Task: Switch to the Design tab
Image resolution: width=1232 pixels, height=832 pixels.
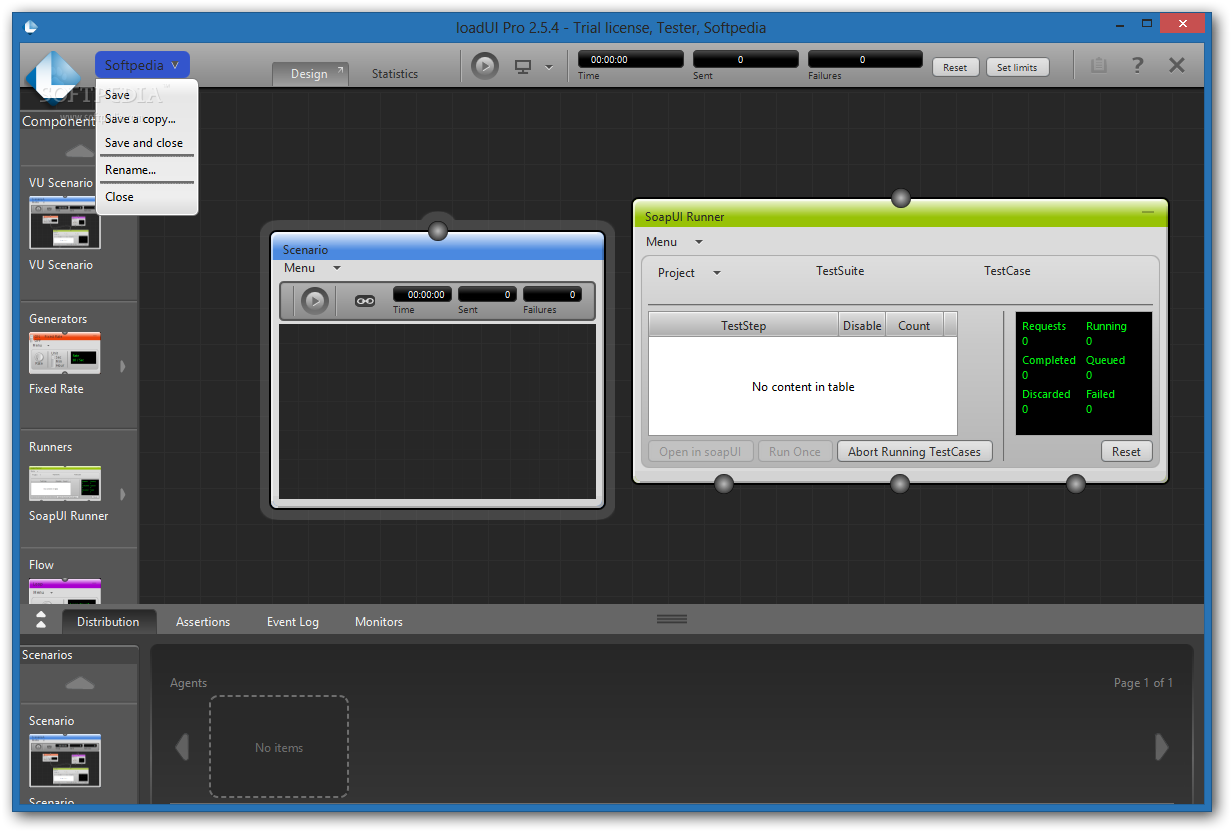Action: point(310,74)
